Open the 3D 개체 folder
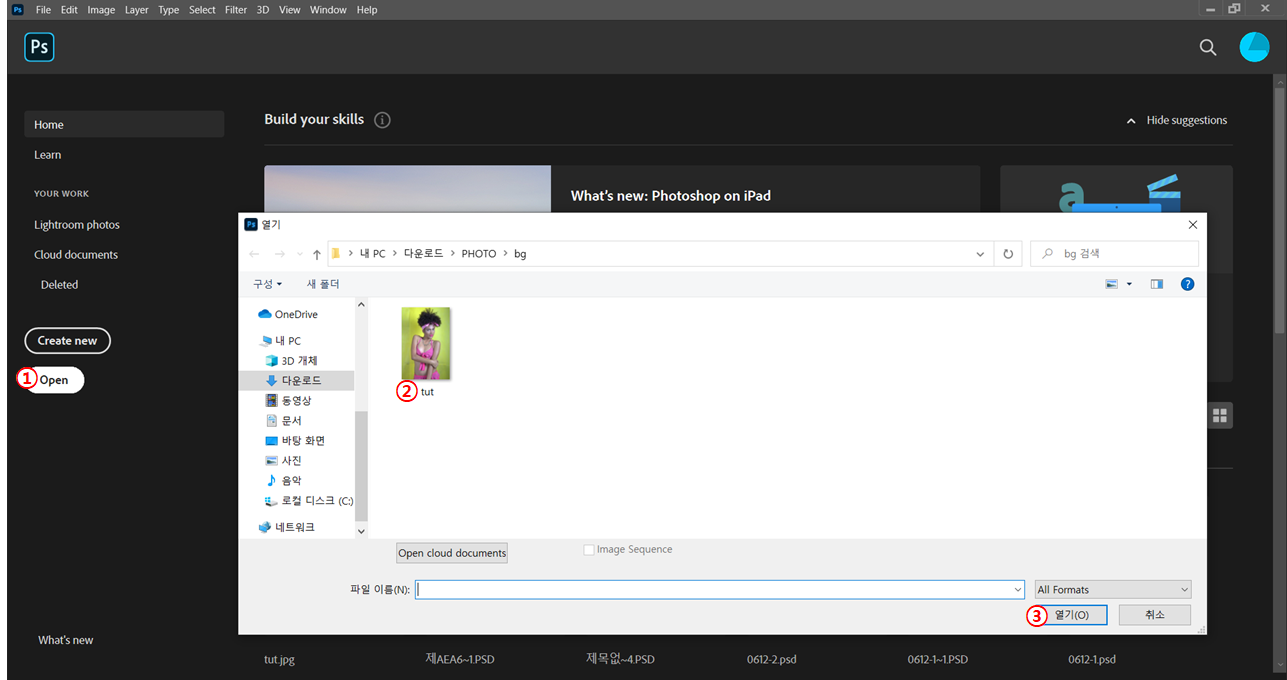This screenshot has height=680, width=1287. 291,360
